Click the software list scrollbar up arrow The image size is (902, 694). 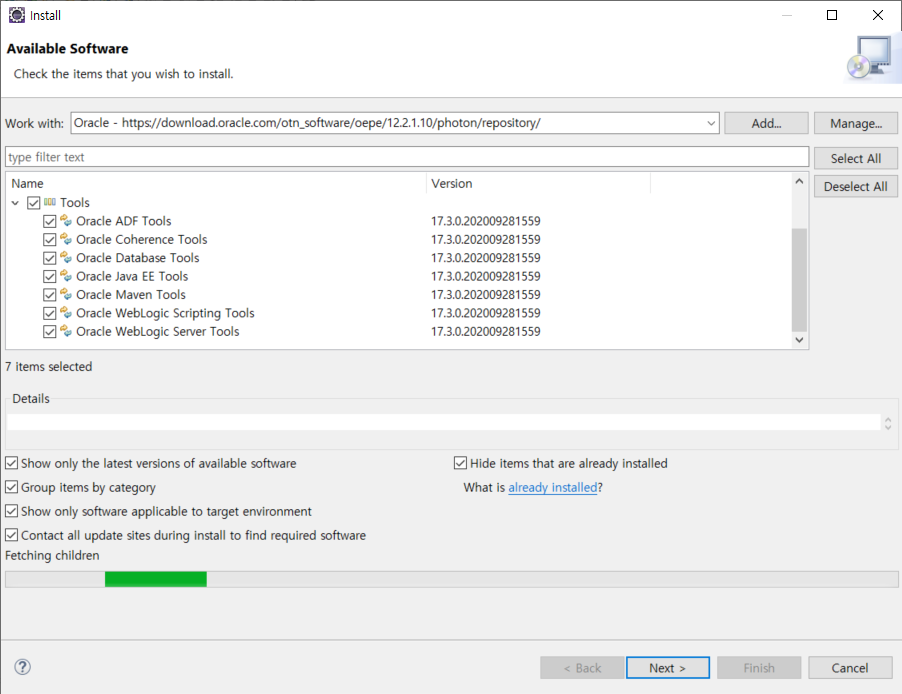pos(799,181)
